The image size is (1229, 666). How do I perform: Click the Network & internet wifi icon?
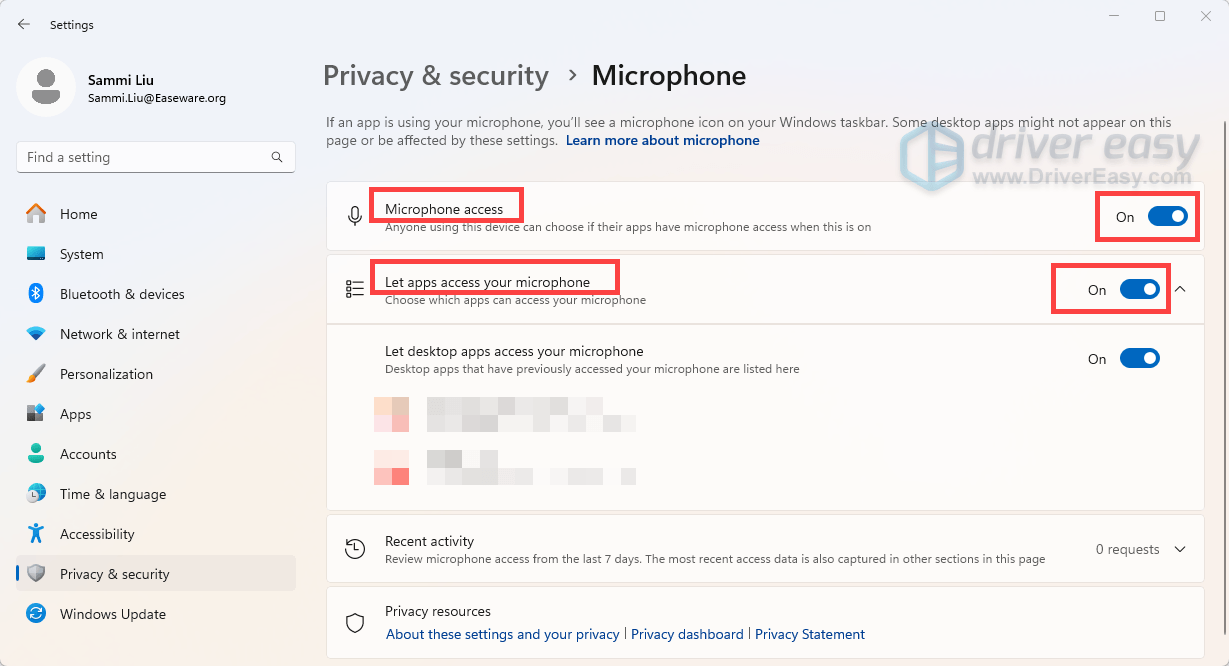[36, 334]
